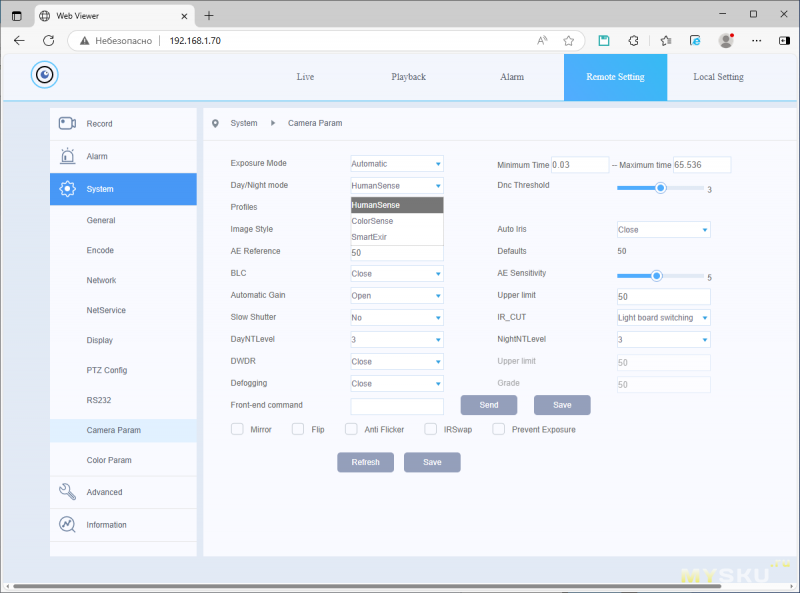Click the AE Reference value field
800x593 pixels.
(397, 253)
